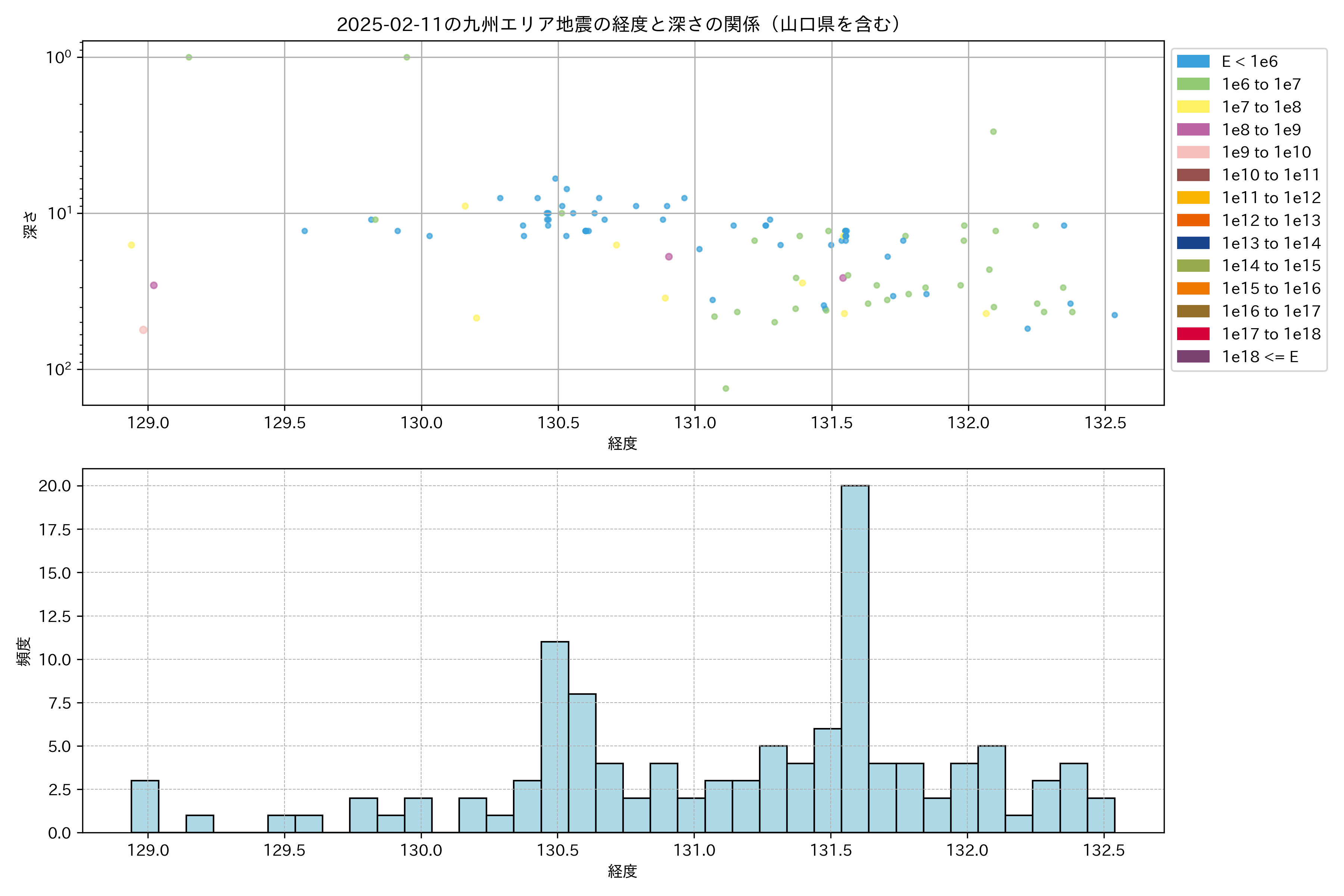This screenshot has height=896, width=1344.
Task: Click the red 1e17 to 1e18 swatch
Action: coord(1192,334)
